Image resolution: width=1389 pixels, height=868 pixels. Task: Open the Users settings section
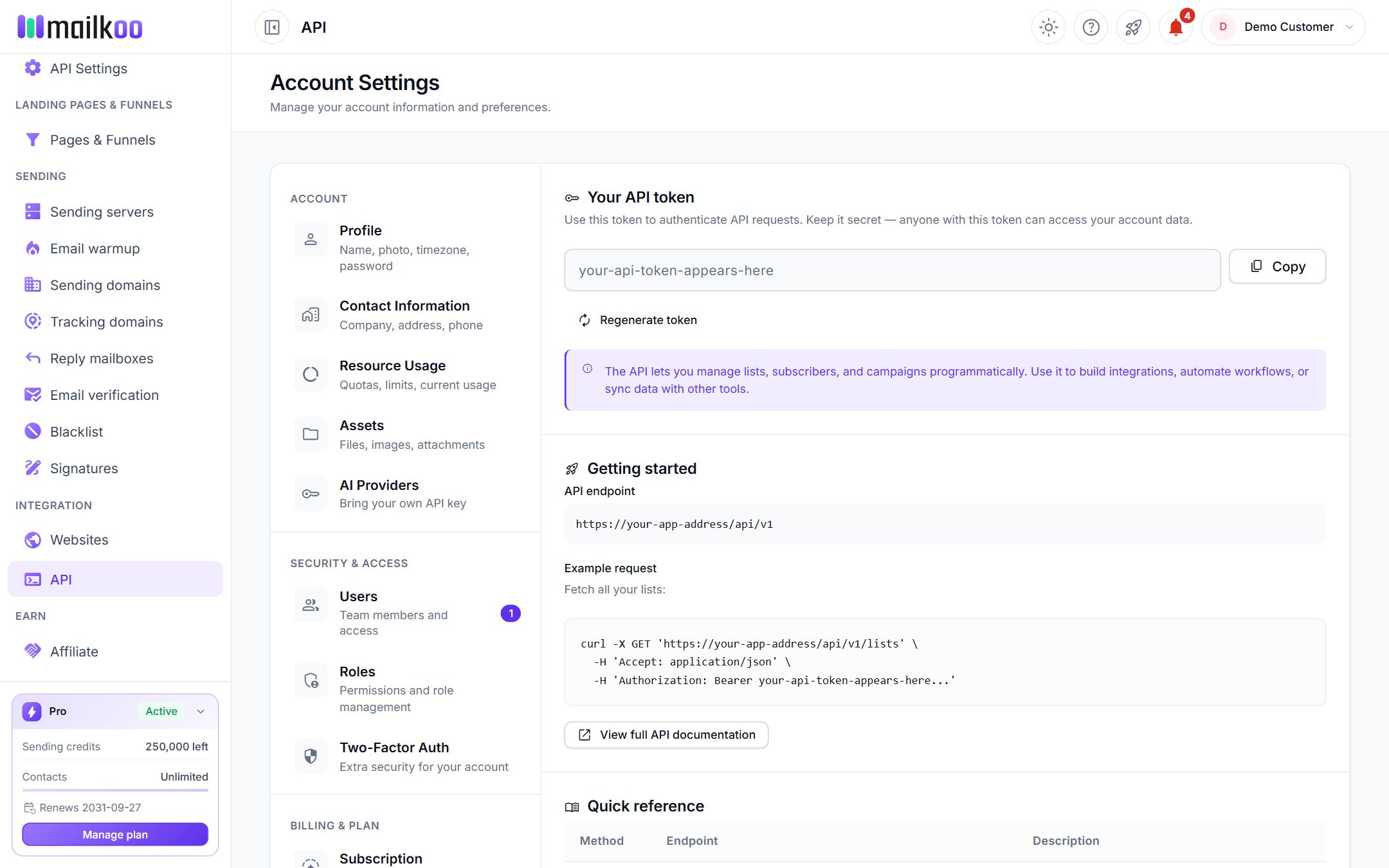[x=406, y=613]
